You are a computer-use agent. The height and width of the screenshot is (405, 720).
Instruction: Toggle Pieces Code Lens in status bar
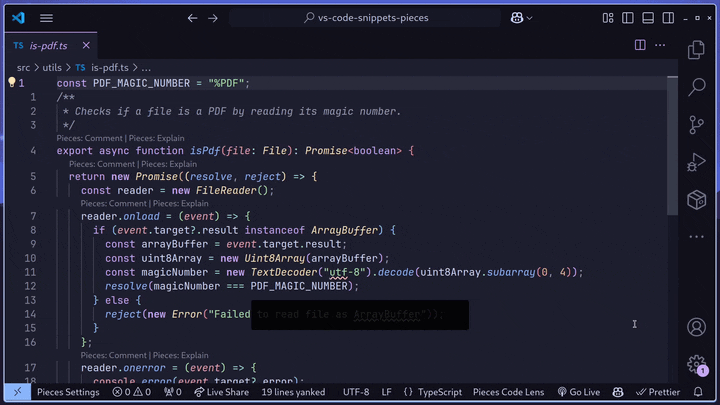(x=508, y=392)
